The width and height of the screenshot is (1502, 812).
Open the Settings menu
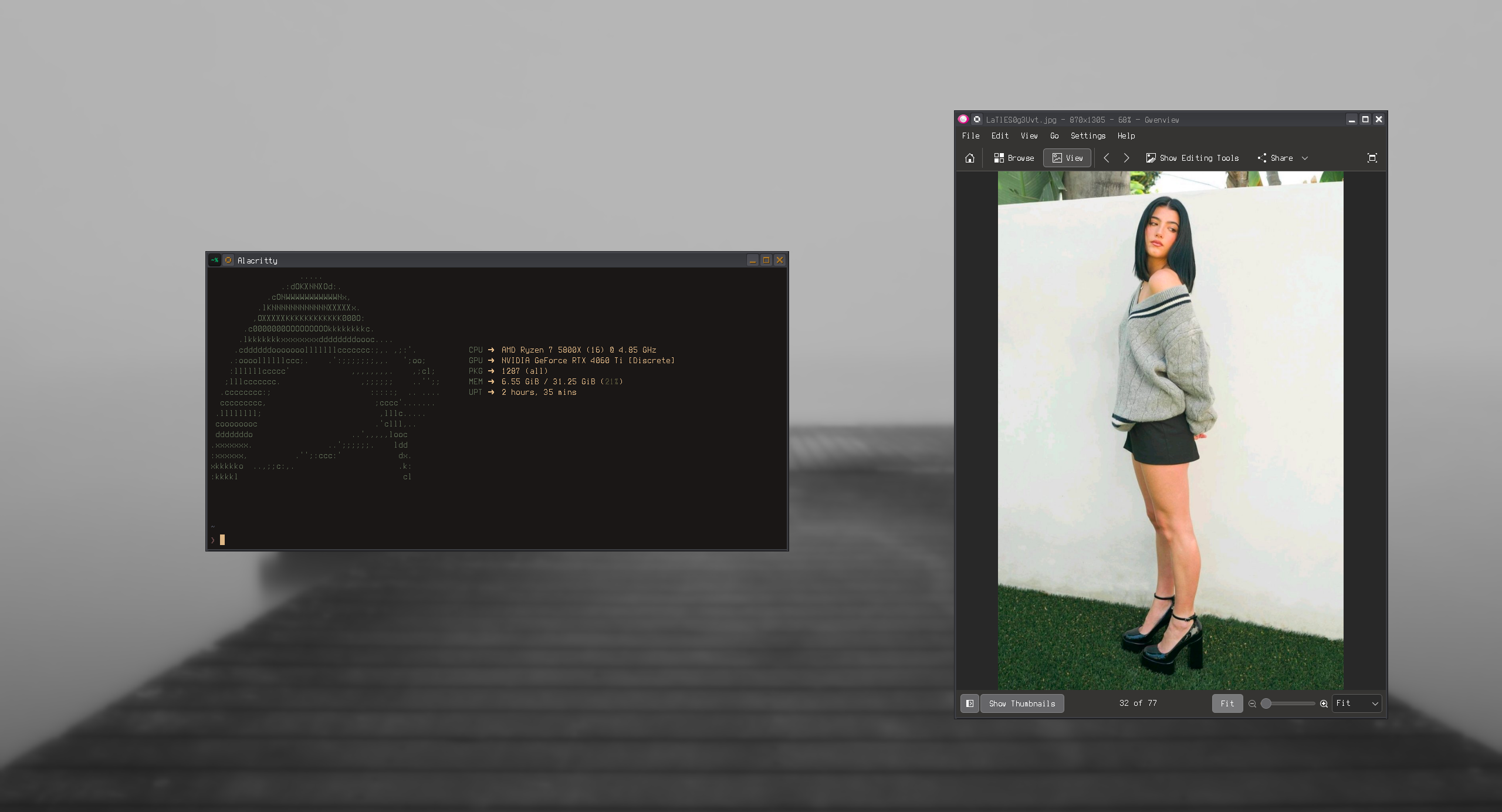[1088, 136]
